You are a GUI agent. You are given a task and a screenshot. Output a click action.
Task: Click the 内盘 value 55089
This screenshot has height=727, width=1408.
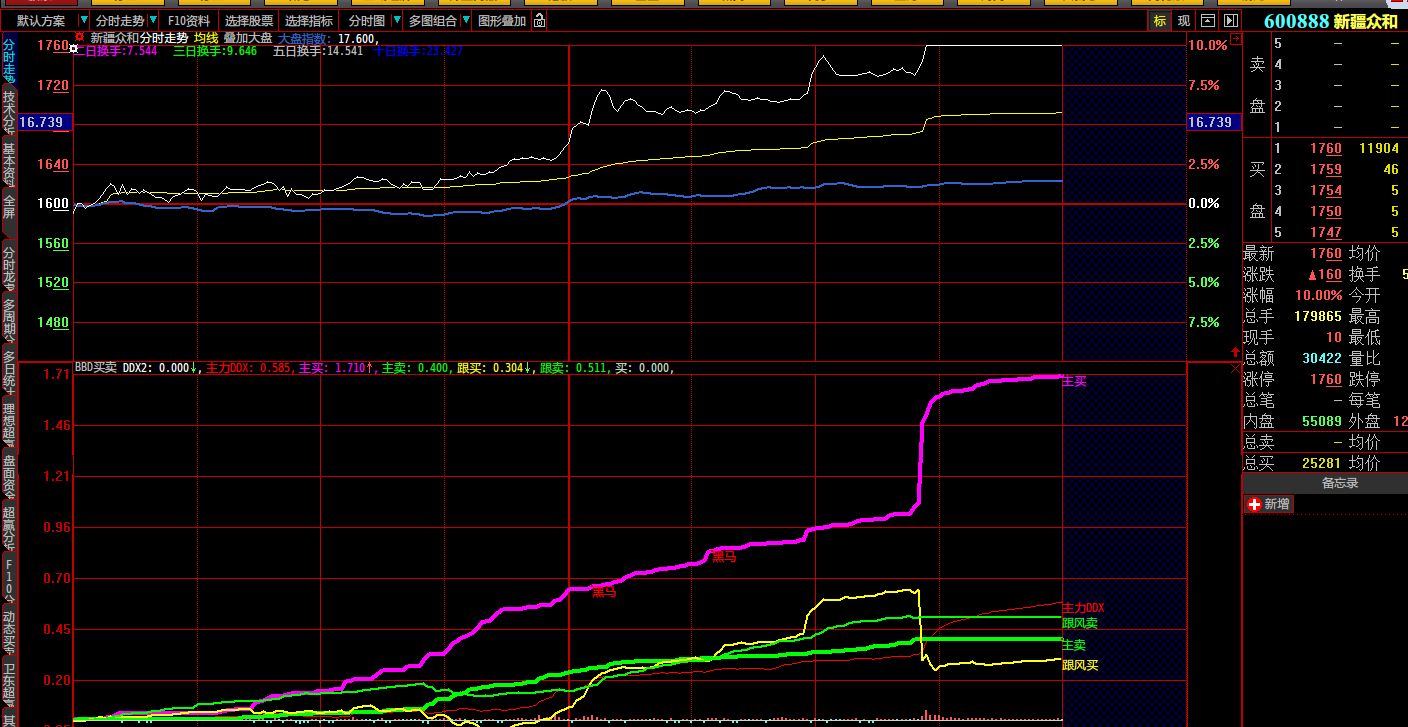click(1322, 422)
